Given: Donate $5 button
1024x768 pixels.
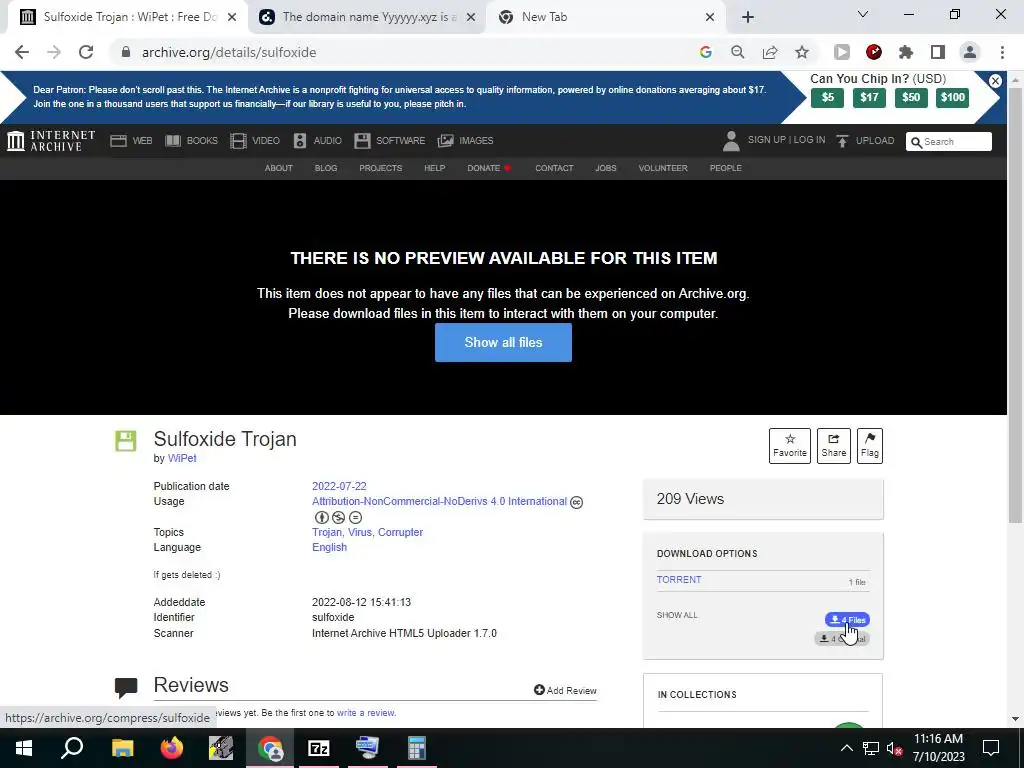Looking at the screenshot, I should pyautogui.click(x=827, y=97).
